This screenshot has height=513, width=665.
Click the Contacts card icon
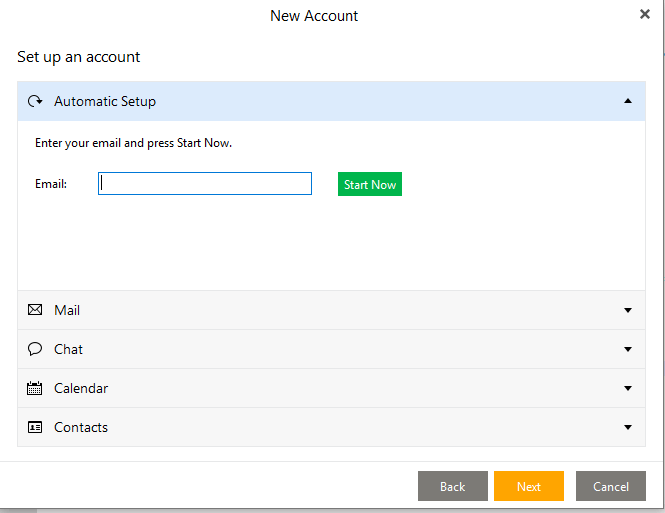point(35,427)
